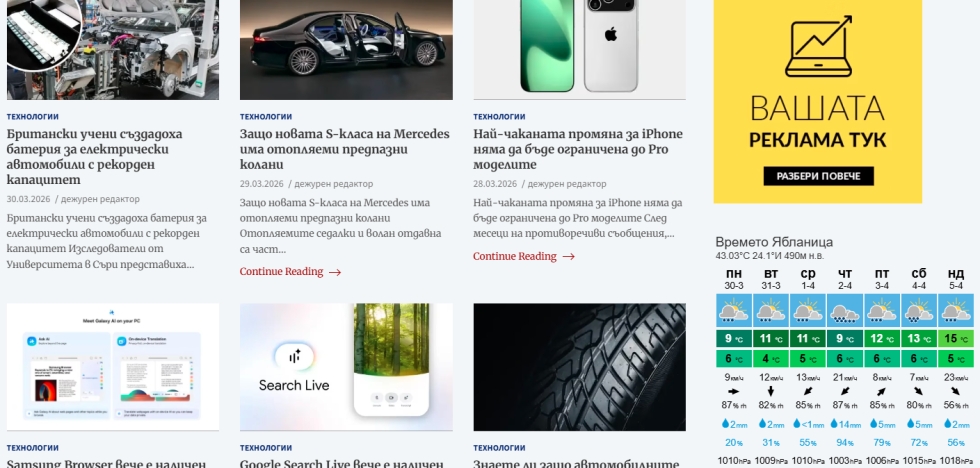Viewport: 980px width, 468px height.
Task: Click the arrow beside the Mercedes Continue Reading link
Action: (x=335, y=272)
